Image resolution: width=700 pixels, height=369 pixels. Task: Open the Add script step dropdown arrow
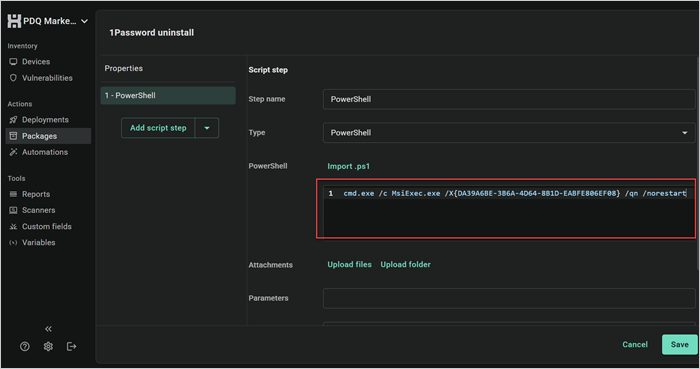(207, 128)
